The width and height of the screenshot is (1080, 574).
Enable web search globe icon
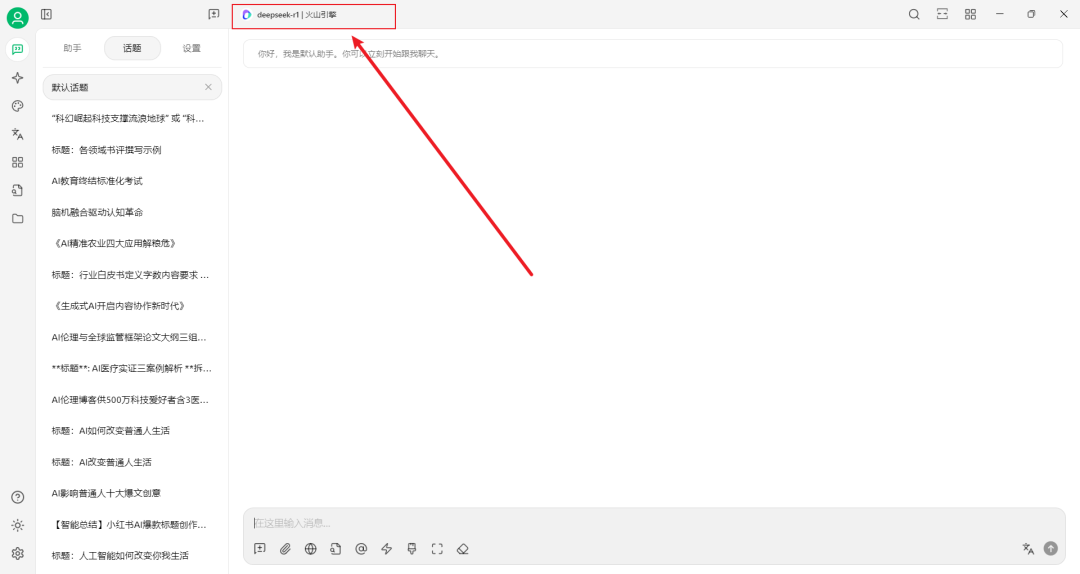pyautogui.click(x=311, y=549)
